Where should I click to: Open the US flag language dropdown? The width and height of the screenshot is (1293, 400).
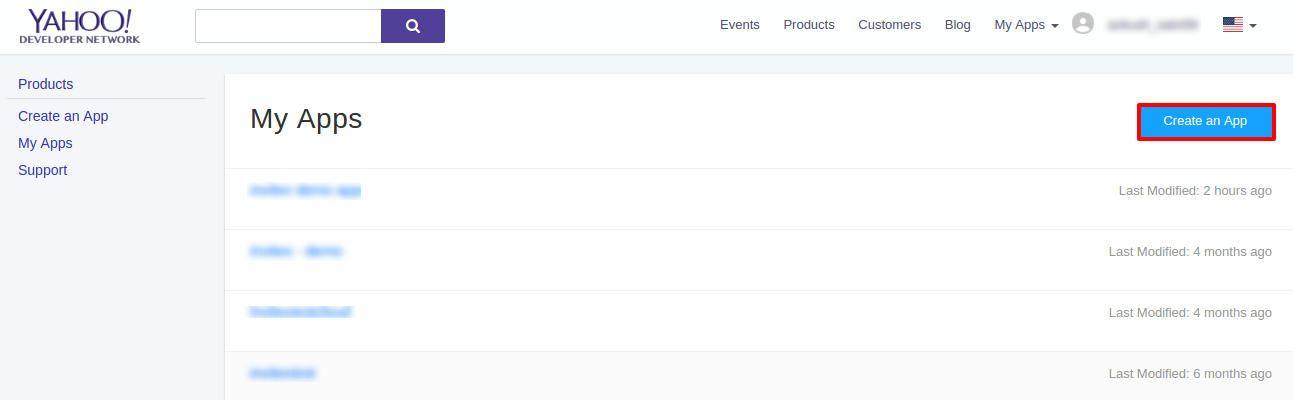[1239, 25]
